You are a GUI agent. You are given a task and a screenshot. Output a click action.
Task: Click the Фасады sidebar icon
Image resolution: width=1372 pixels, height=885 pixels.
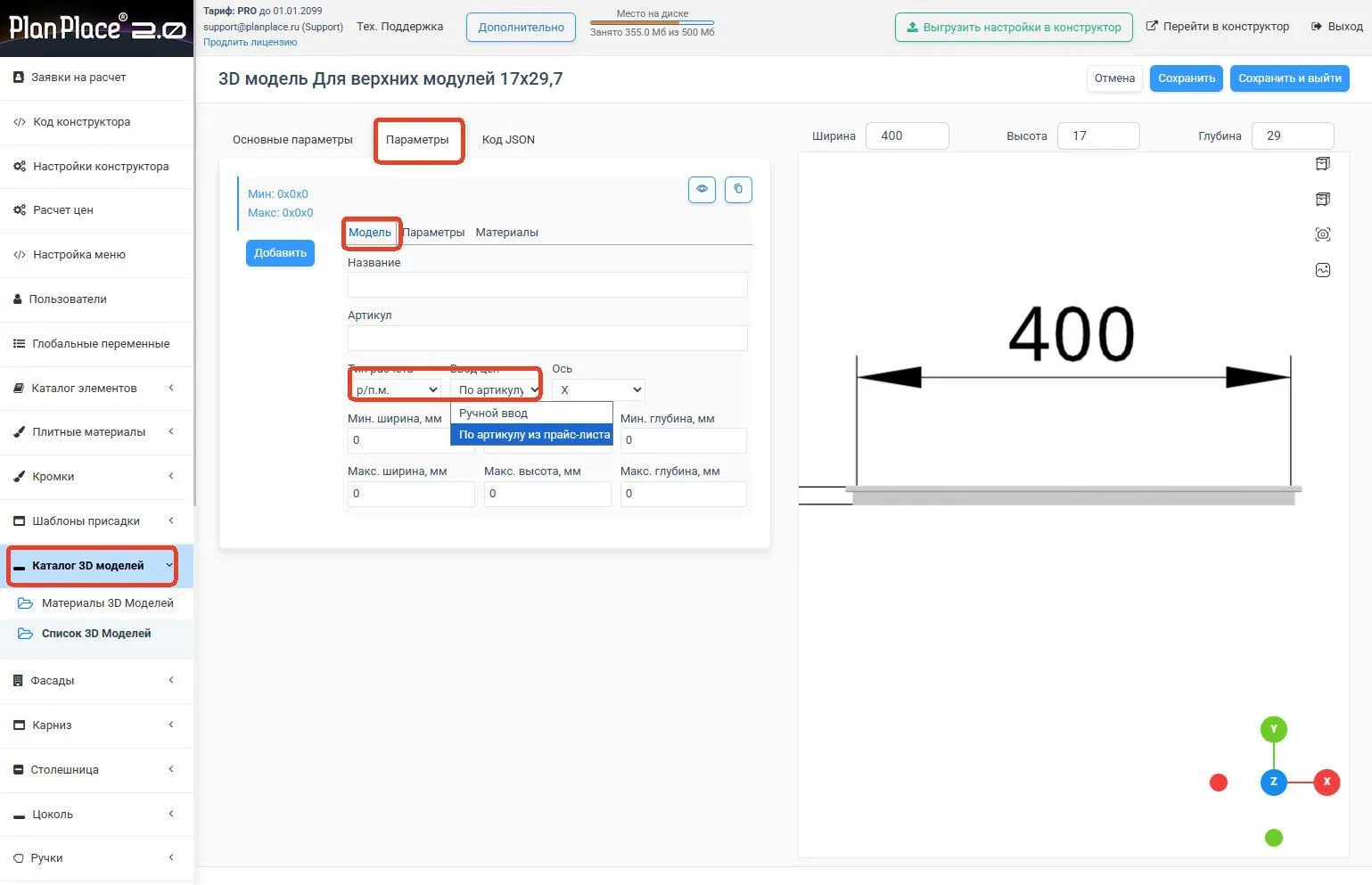click(x=18, y=681)
